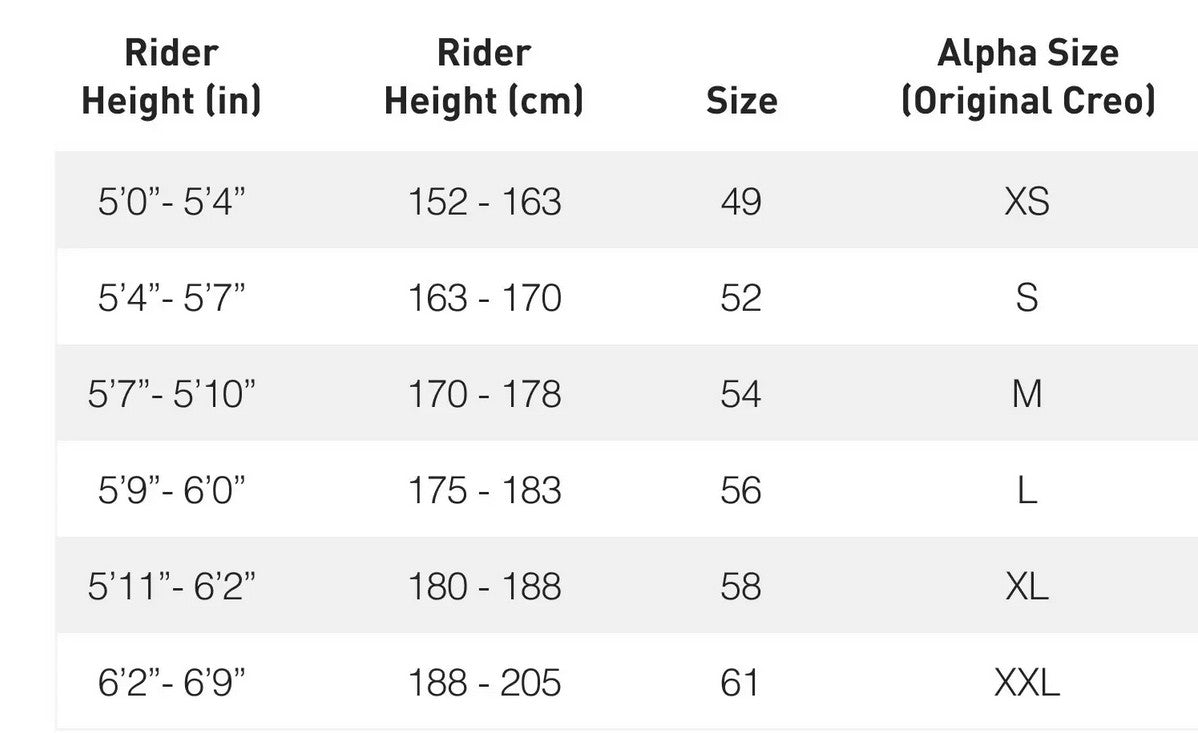
Task: Select the 5'11"- 6'2" height cell
Action: 171,586
